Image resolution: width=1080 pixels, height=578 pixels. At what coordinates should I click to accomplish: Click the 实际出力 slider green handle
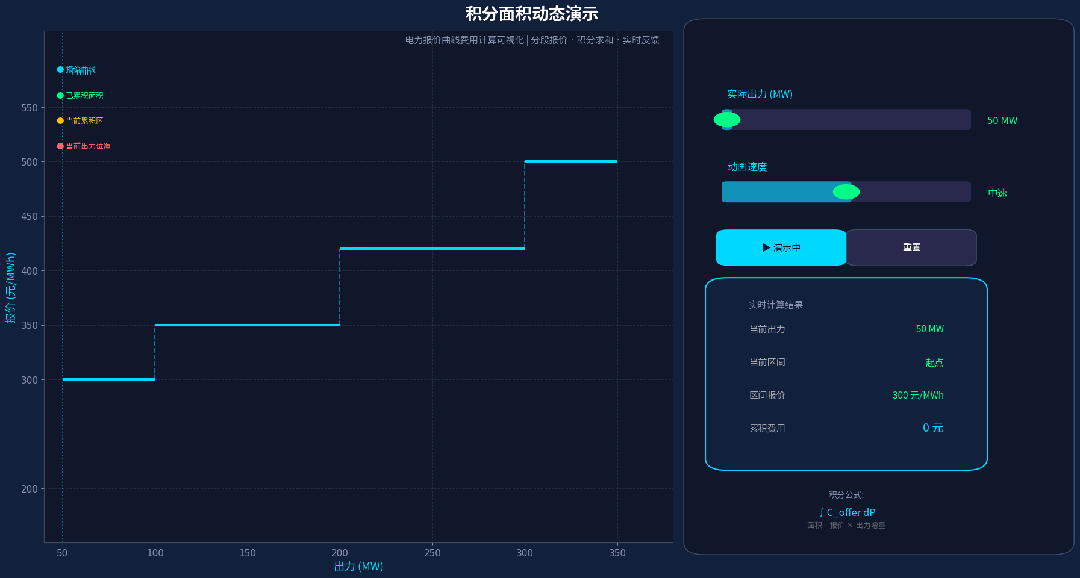(727, 120)
